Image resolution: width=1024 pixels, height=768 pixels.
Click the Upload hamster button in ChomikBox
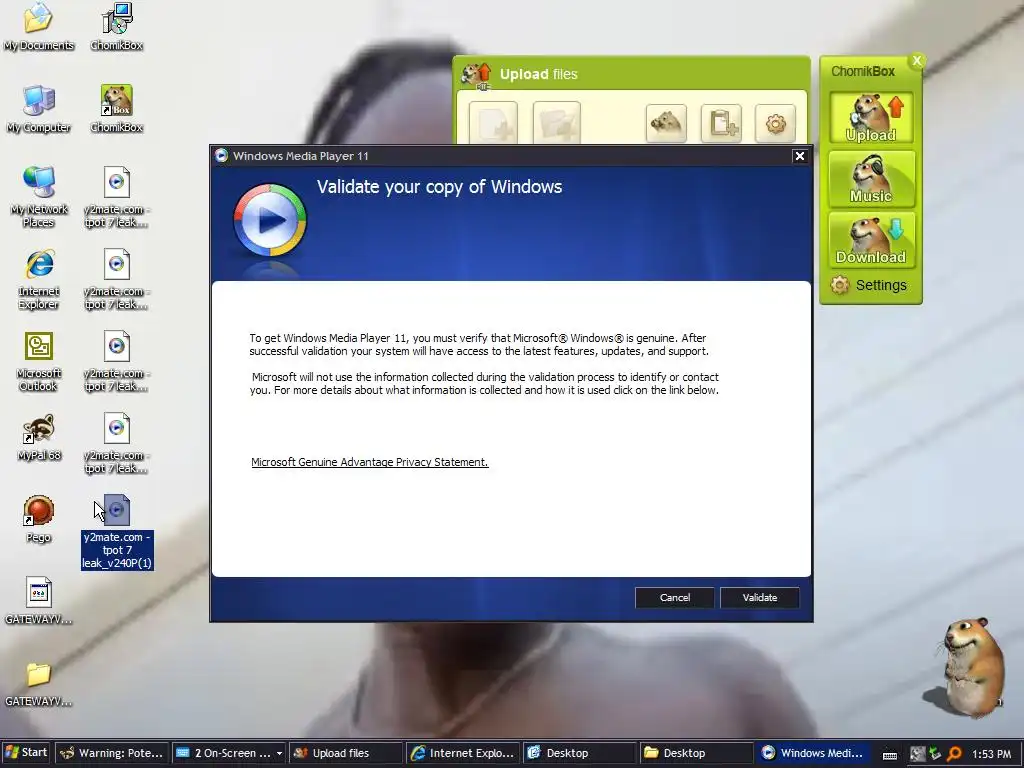click(x=871, y=118)
